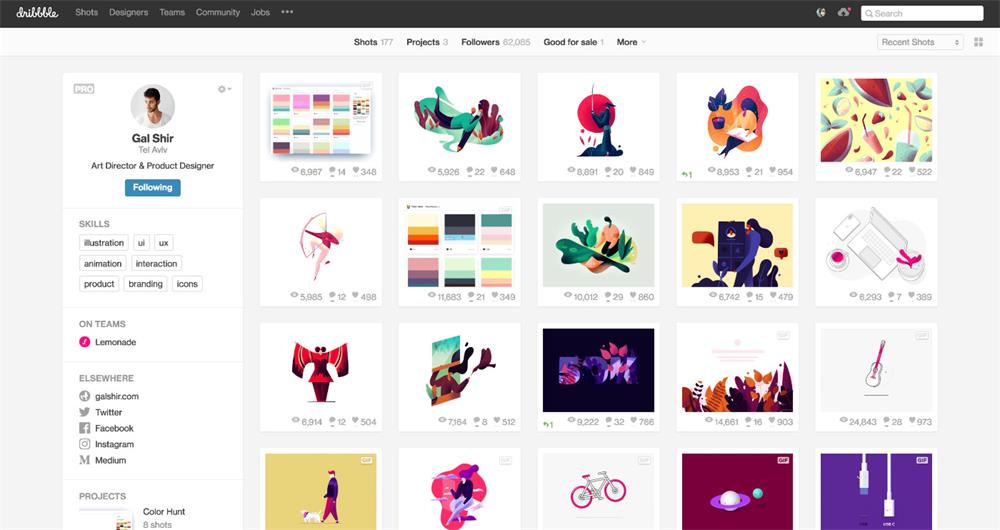This screenshot has height=530, width=1000.
Task: Open the pink bicycle shot thumbnail
Action: pyautogui.click(x=598, y=491)
